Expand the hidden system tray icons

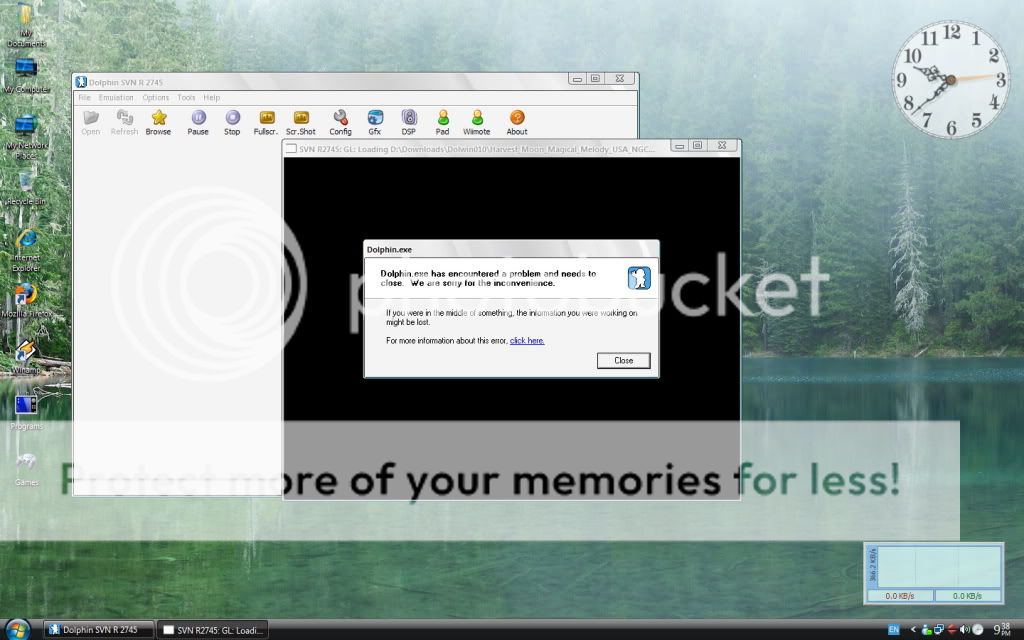click(x=913, y=629)
